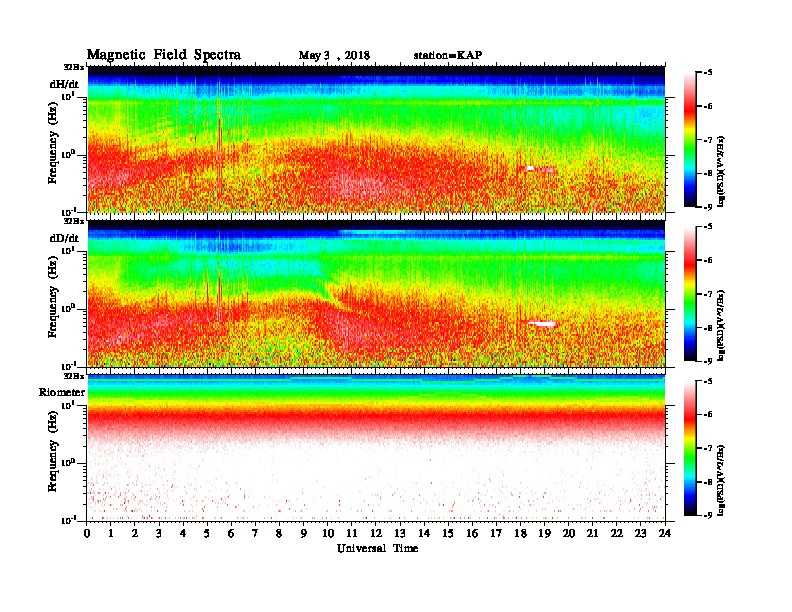Click the '10' hour tick label on the time axis
Screen dimensions: 792x612
(x=328, y=533)
